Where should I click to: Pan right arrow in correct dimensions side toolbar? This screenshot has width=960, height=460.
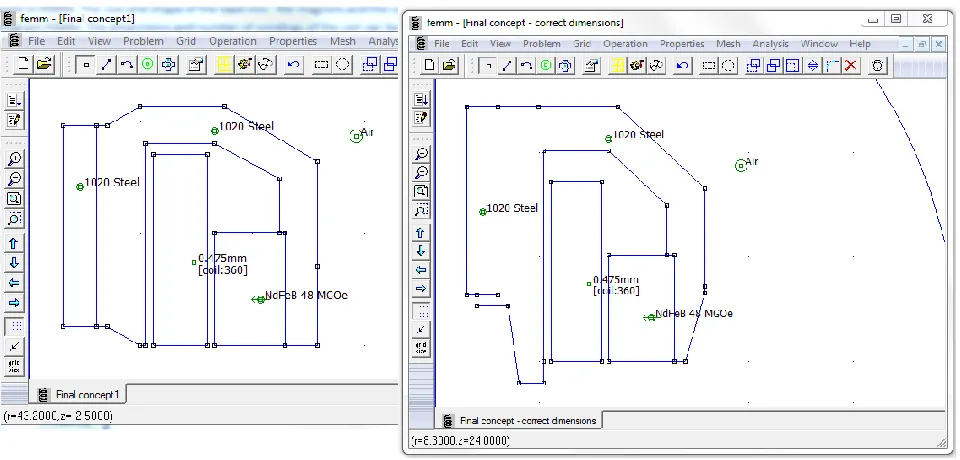tap(421, 288)
